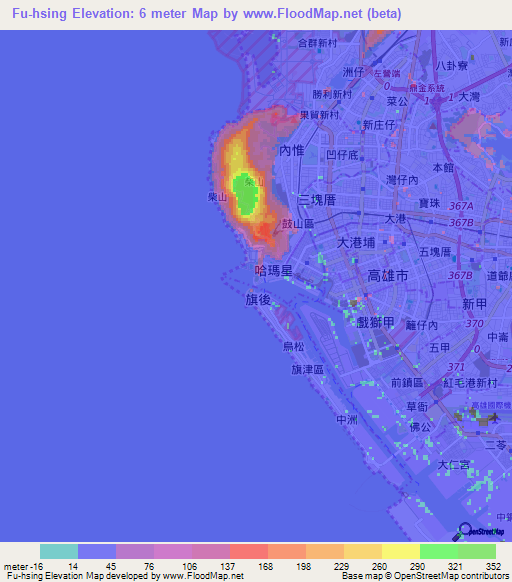Select the teal legend swatch for -16 meters
The height and width of the screenshot is (582, 512).
[x=59, y=552]
